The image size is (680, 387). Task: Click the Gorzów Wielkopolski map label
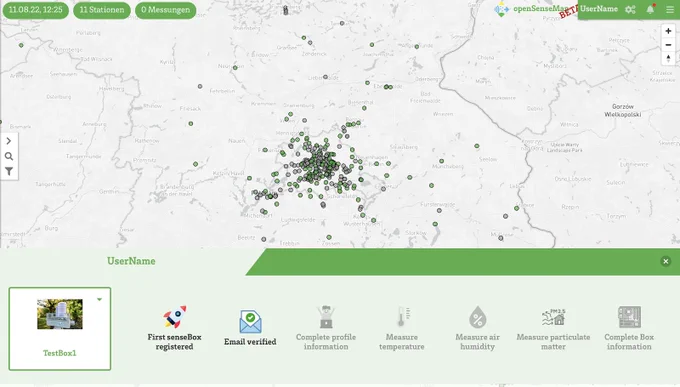(623, 110)
